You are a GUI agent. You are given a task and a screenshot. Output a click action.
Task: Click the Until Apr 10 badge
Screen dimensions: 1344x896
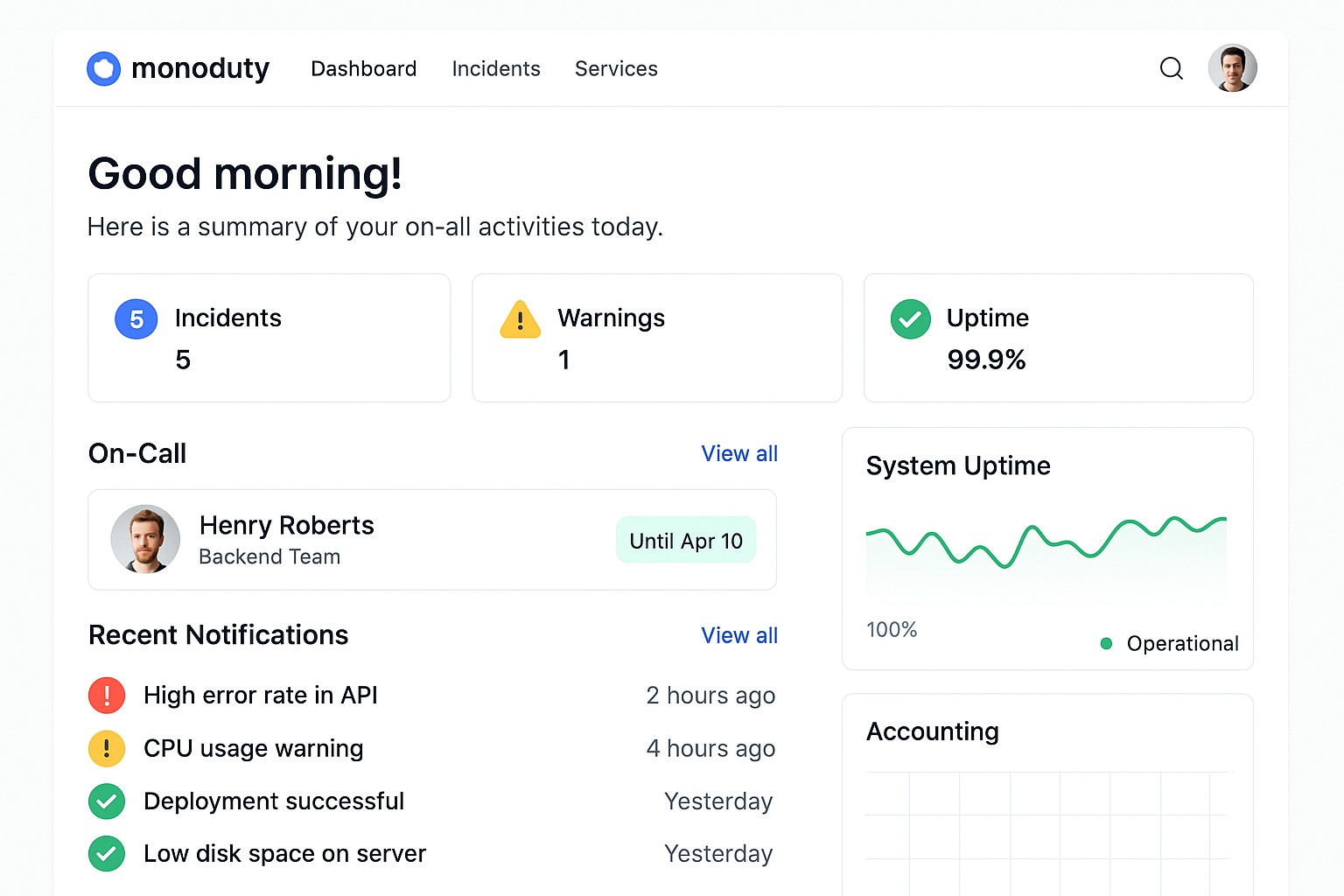pos(686,541)
